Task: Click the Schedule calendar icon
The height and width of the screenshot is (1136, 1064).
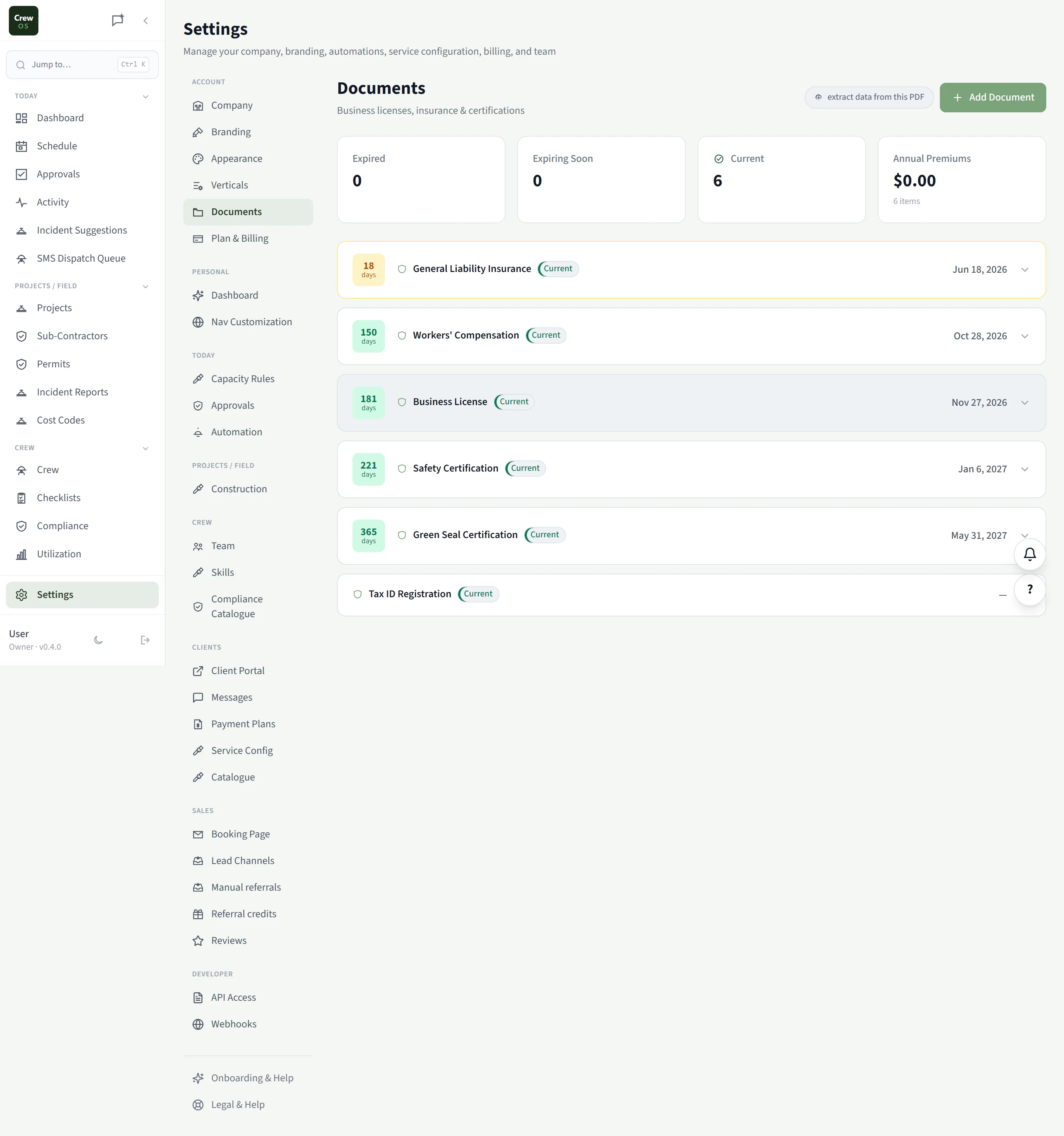Action: coord(21,146)
